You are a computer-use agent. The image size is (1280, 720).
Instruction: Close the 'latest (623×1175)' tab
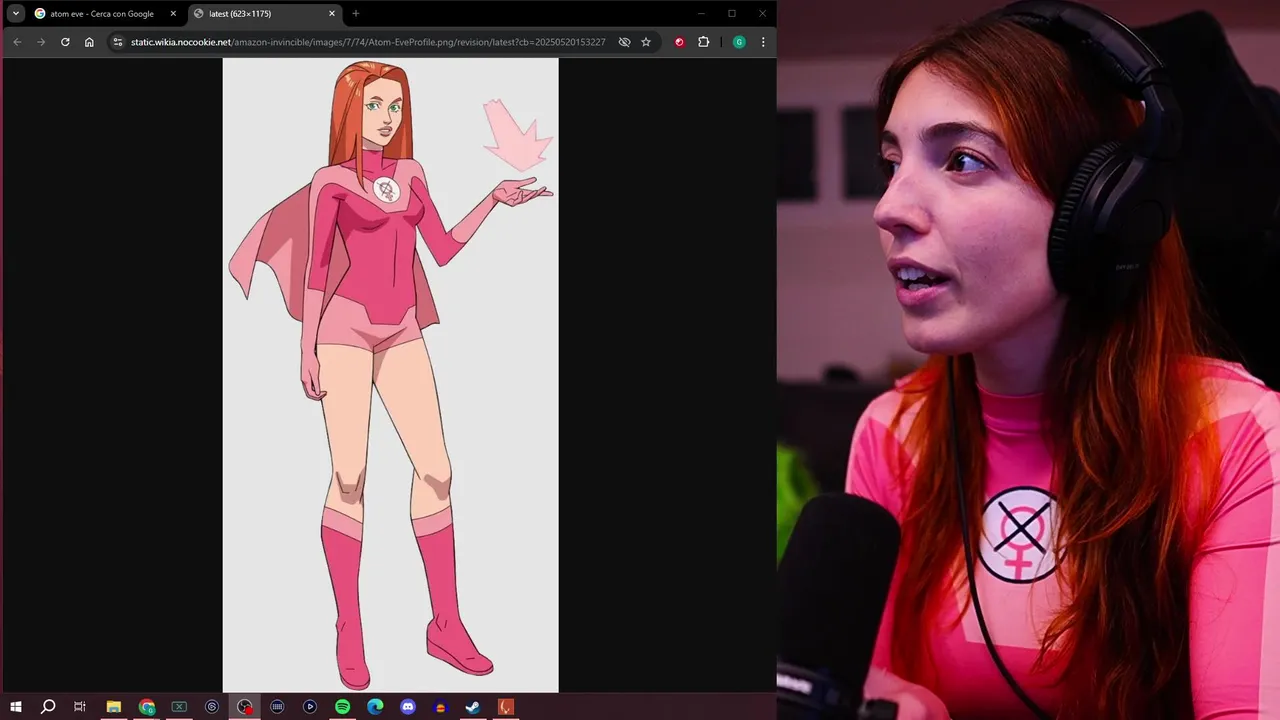(x=332, y=14)
